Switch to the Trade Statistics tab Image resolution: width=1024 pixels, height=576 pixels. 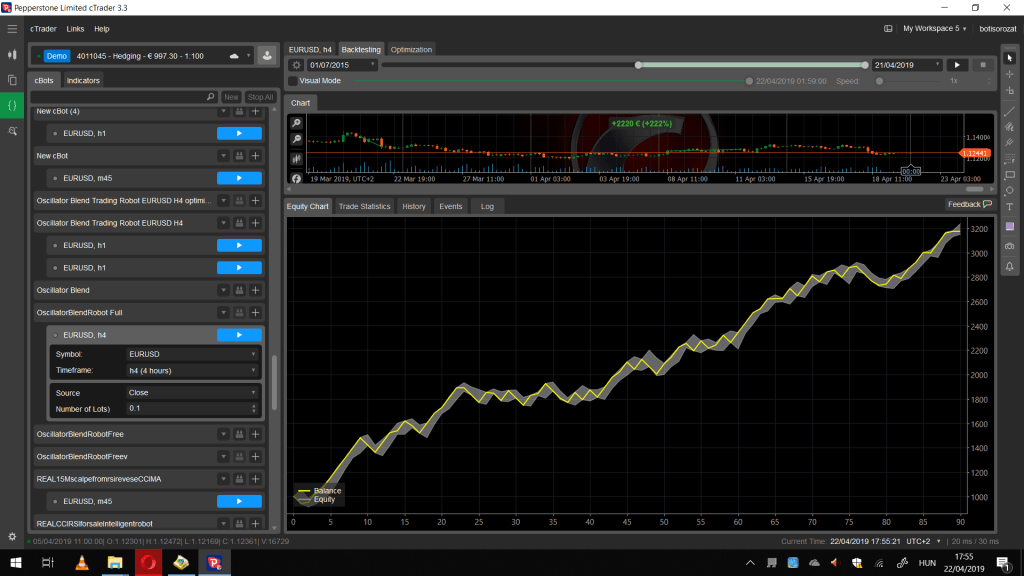click(364, 206)
